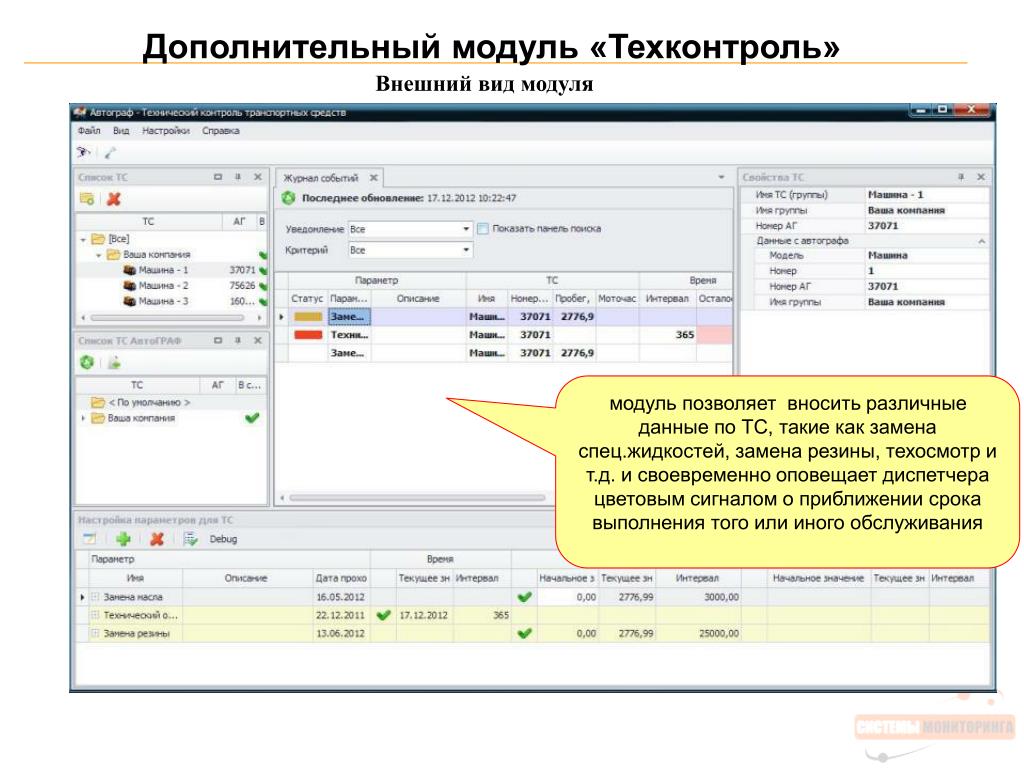Click the first main toolbar icon under Файл
The image size is (1024, 768).
83,152
